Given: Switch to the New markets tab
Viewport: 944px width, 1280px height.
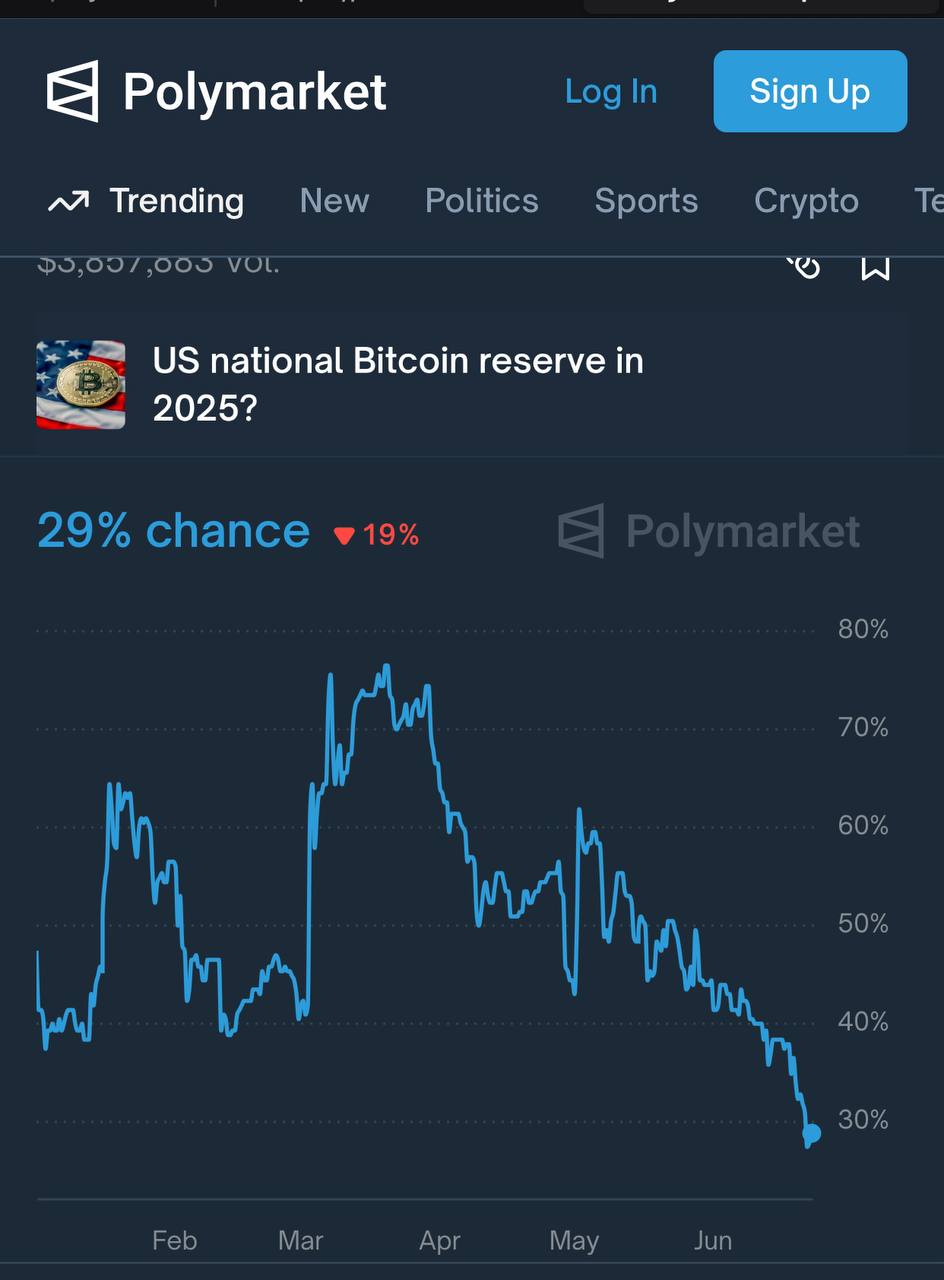Looking at the screenshot, I should click(334, 201).
